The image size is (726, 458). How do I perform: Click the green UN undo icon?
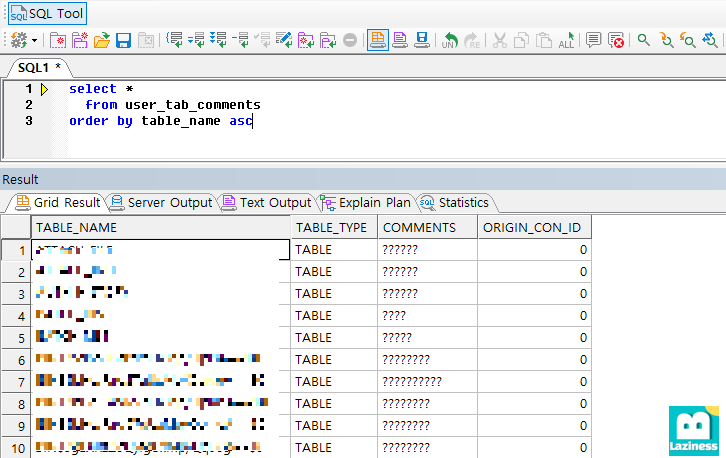(x=450, y=41)
